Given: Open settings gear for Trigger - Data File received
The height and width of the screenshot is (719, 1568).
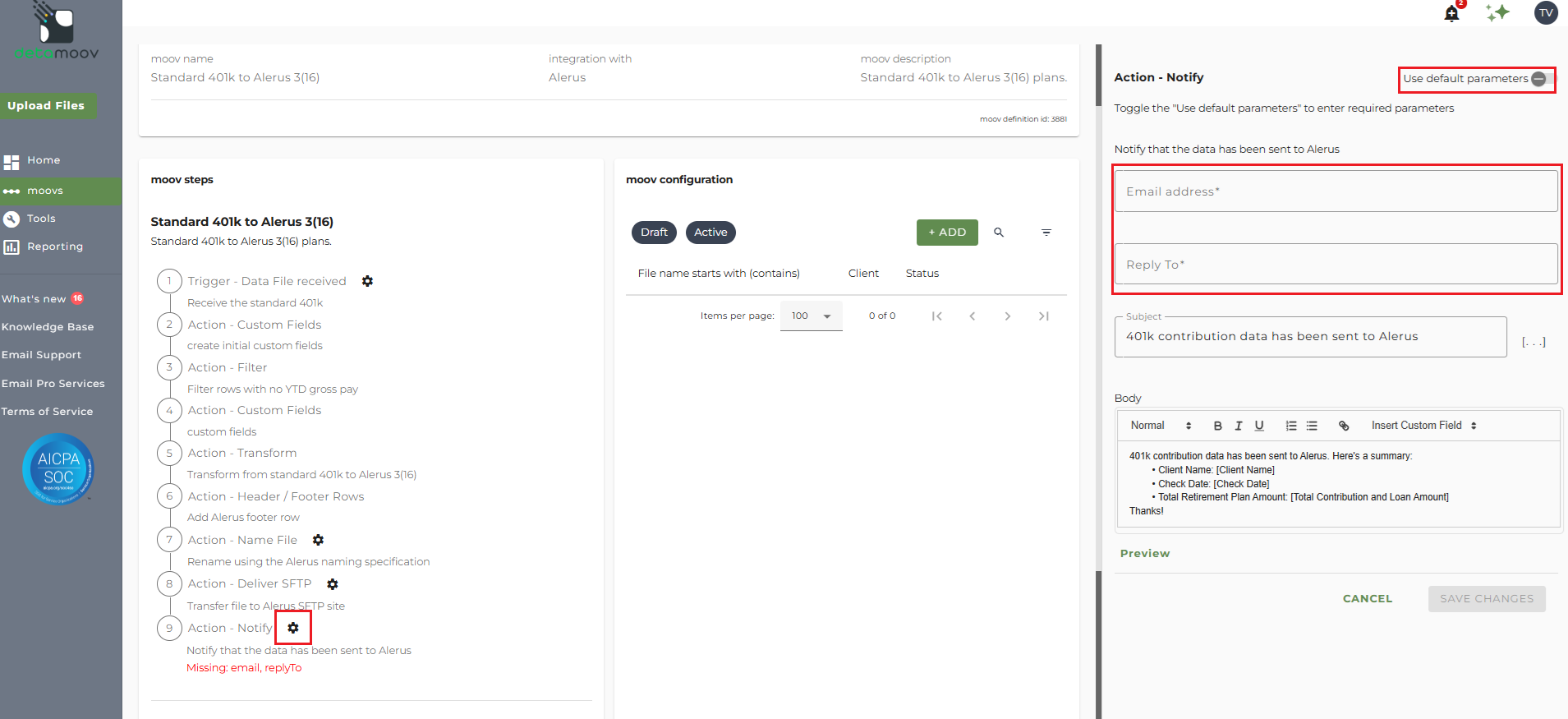Looking at the screenshot, I should [x=367, y=281].
